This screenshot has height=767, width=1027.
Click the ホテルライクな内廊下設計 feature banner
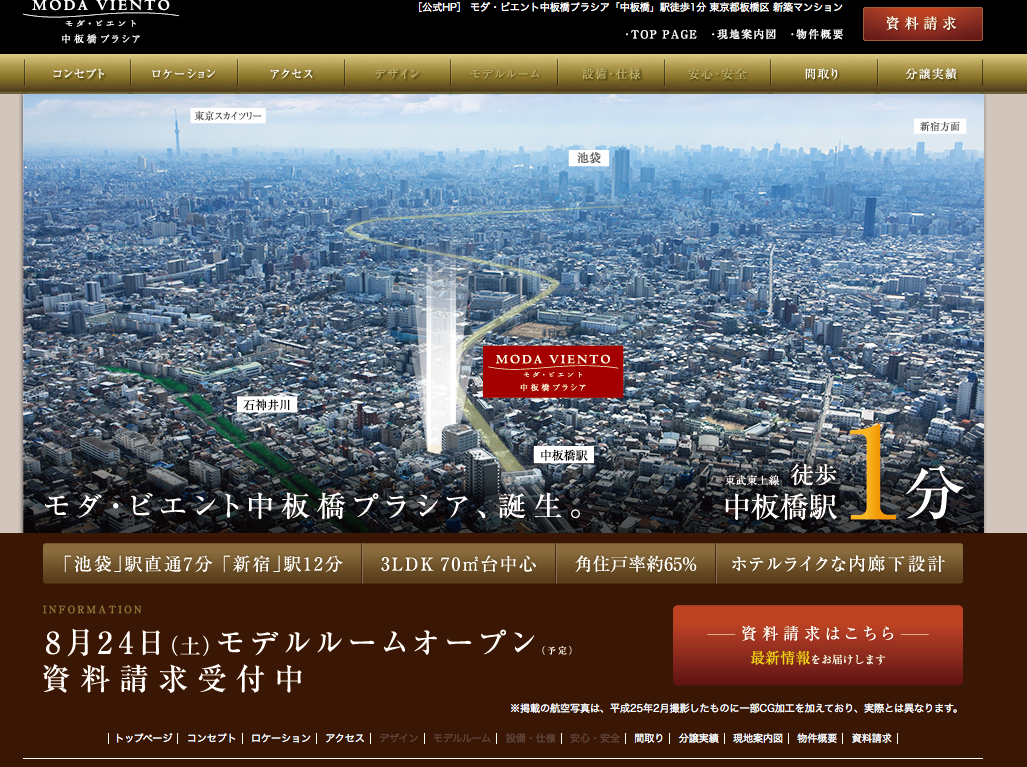(x=838, y=564)
